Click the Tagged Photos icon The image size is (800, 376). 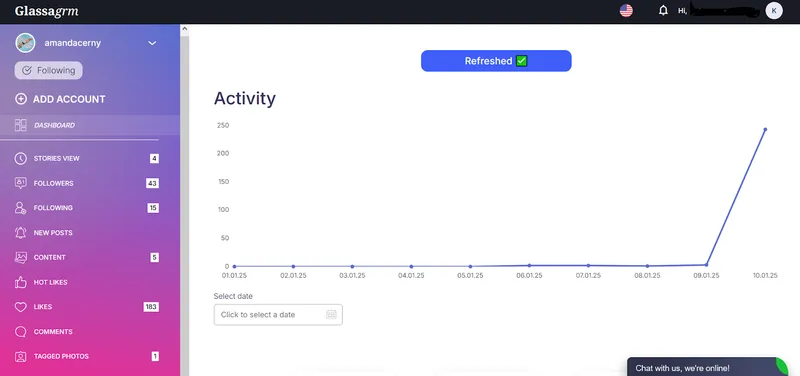pos(20,357)
